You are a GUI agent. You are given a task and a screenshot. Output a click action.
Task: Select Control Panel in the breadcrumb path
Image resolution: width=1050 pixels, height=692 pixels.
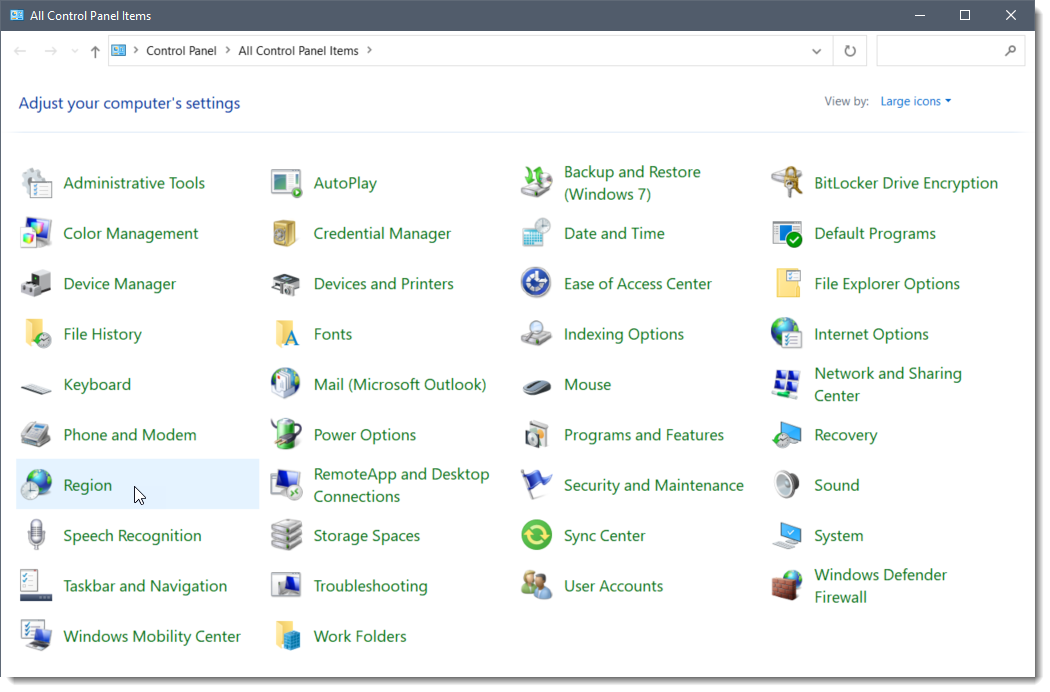pyautogui.click(x=181, y=50)
